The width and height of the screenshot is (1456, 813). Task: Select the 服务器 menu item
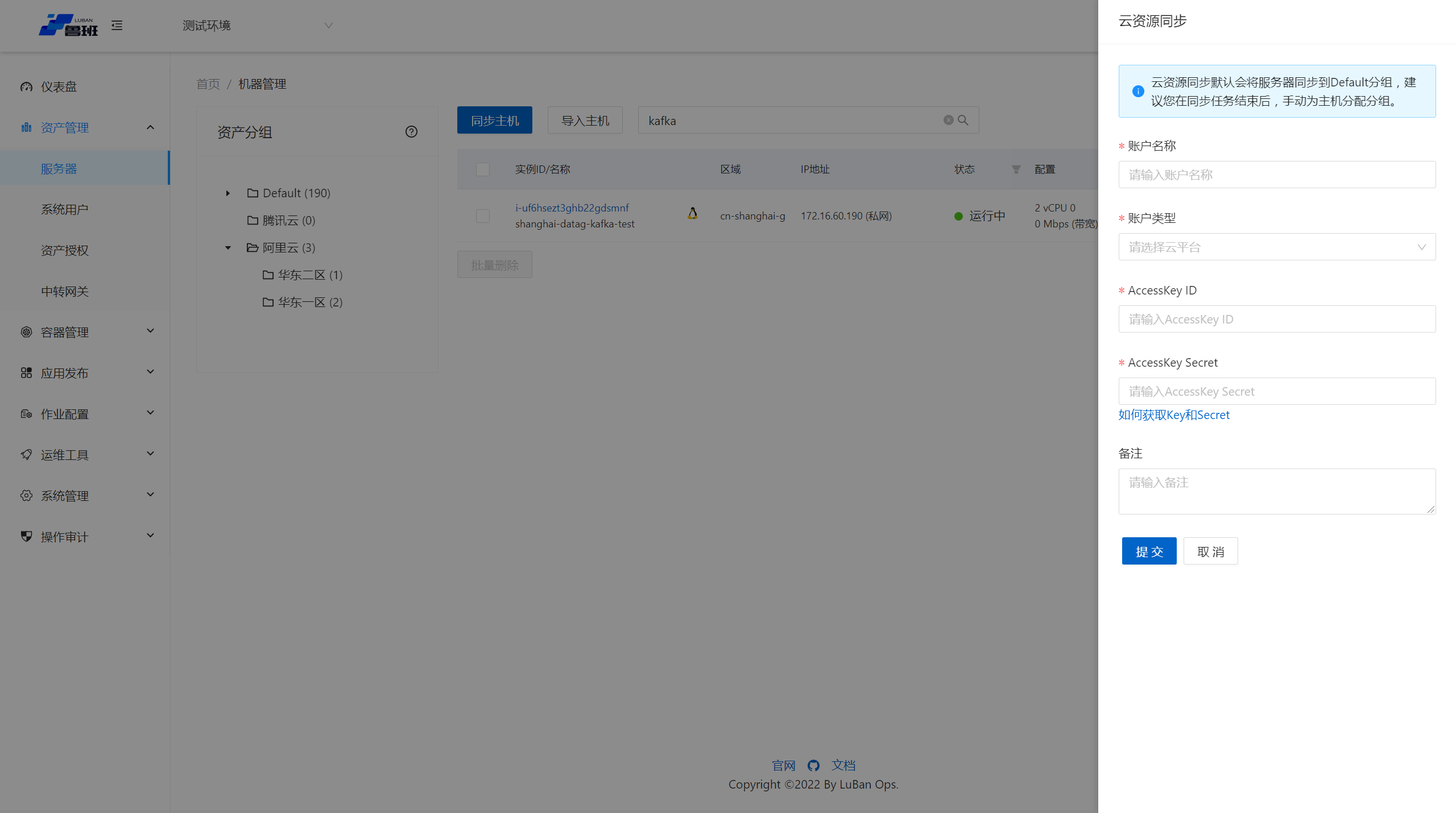coord(85,168)
